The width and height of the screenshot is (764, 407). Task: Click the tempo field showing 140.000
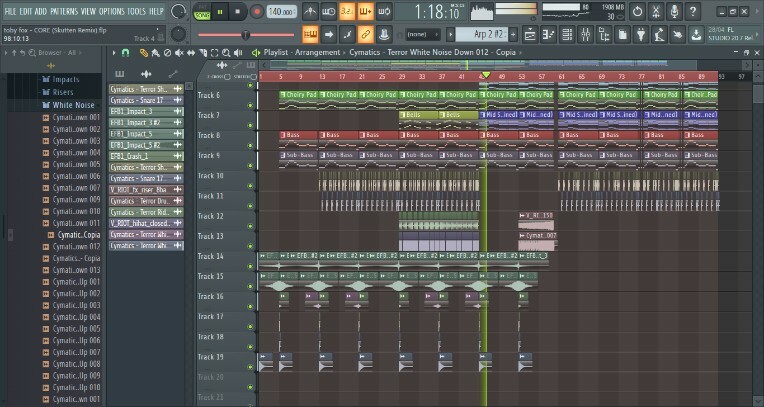pyautogui.click(x=282, y=12)
